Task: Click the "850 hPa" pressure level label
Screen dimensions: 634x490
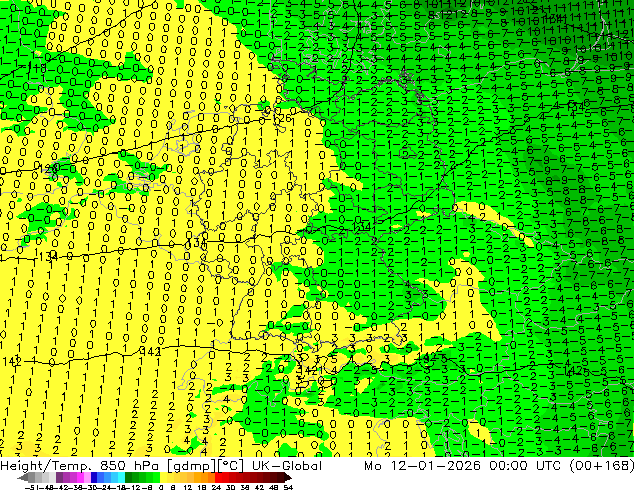Action: click(x=131, y=465)
